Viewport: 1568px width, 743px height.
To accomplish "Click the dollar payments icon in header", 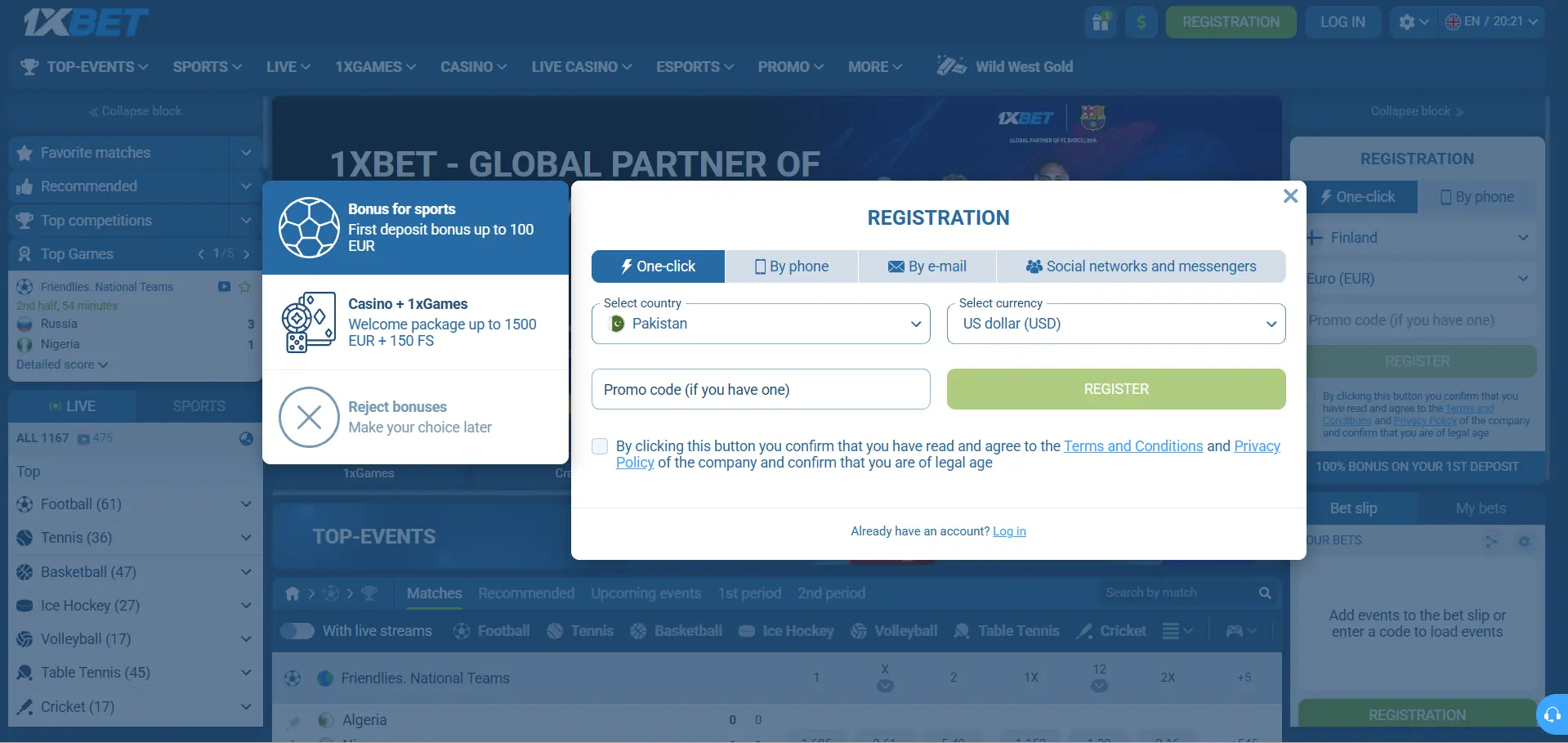I will point(1141,22).
